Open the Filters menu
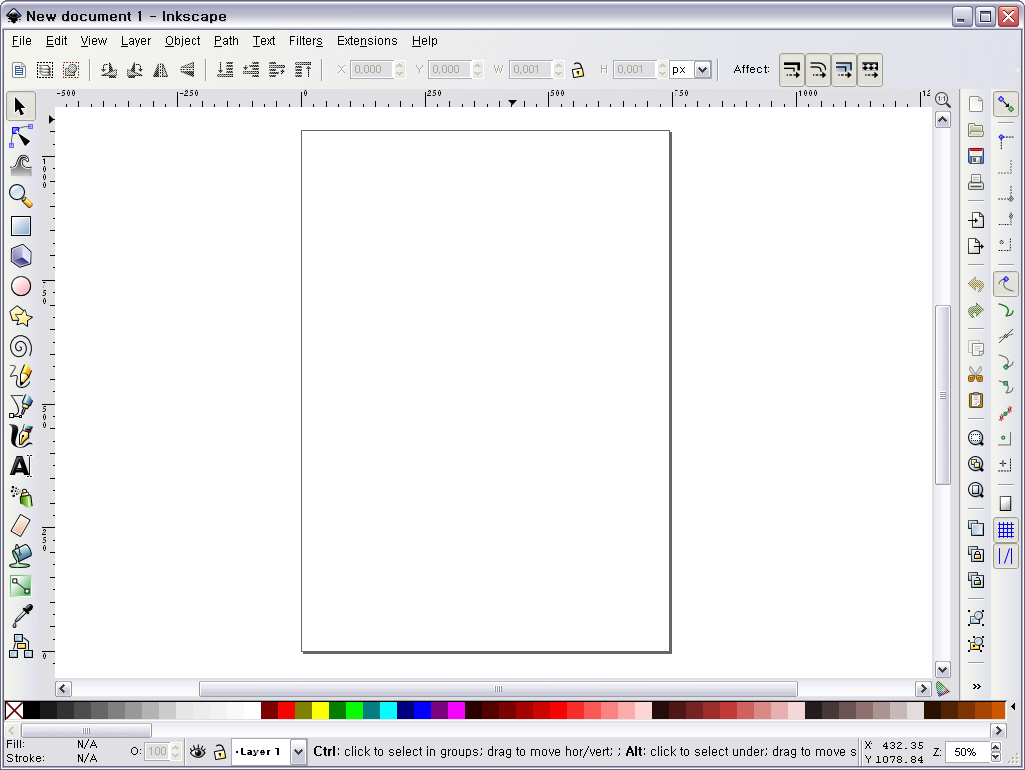 point(306,41)
